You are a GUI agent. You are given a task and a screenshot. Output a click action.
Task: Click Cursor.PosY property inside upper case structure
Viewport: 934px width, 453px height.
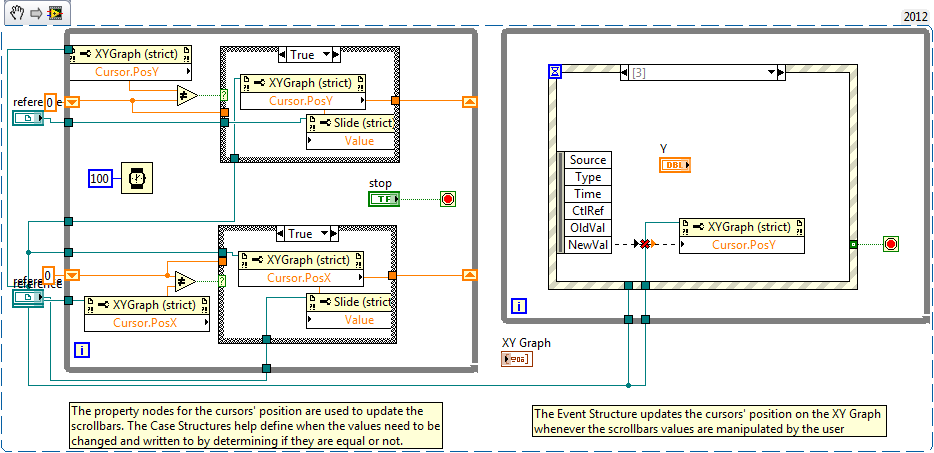[x=304, y=101]
